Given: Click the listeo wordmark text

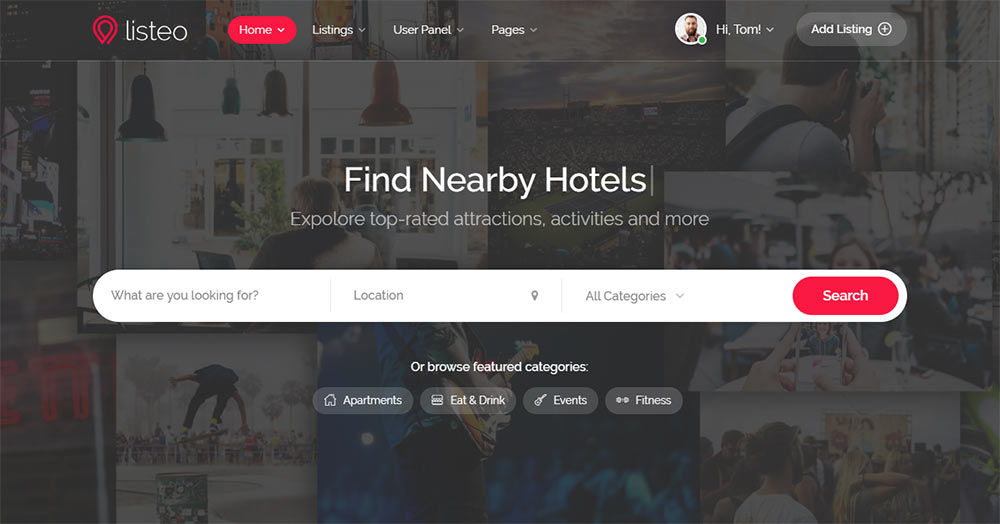Looking at the screenshot, I should point(156,31).
